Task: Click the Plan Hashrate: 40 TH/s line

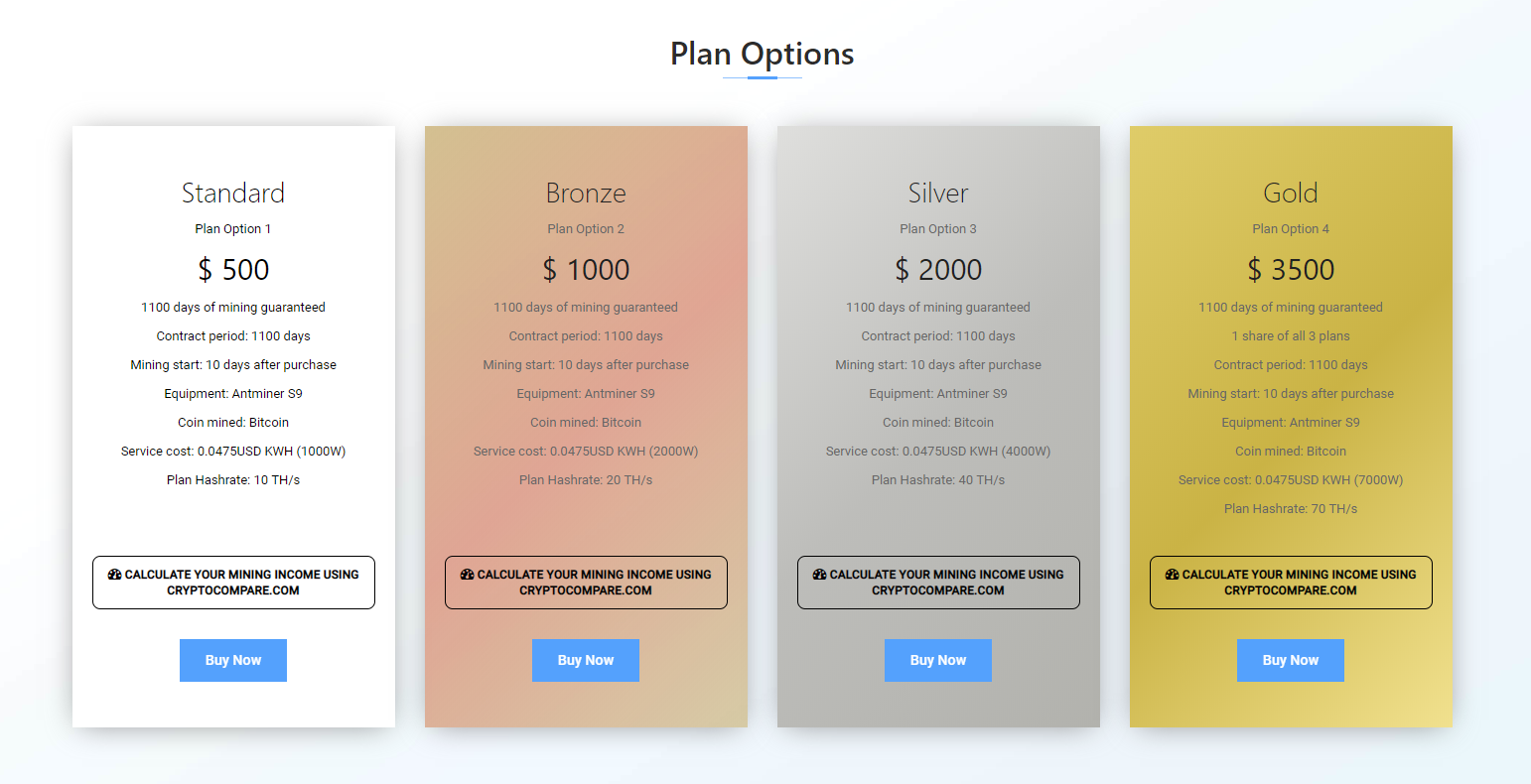Action: coord(938,480)
